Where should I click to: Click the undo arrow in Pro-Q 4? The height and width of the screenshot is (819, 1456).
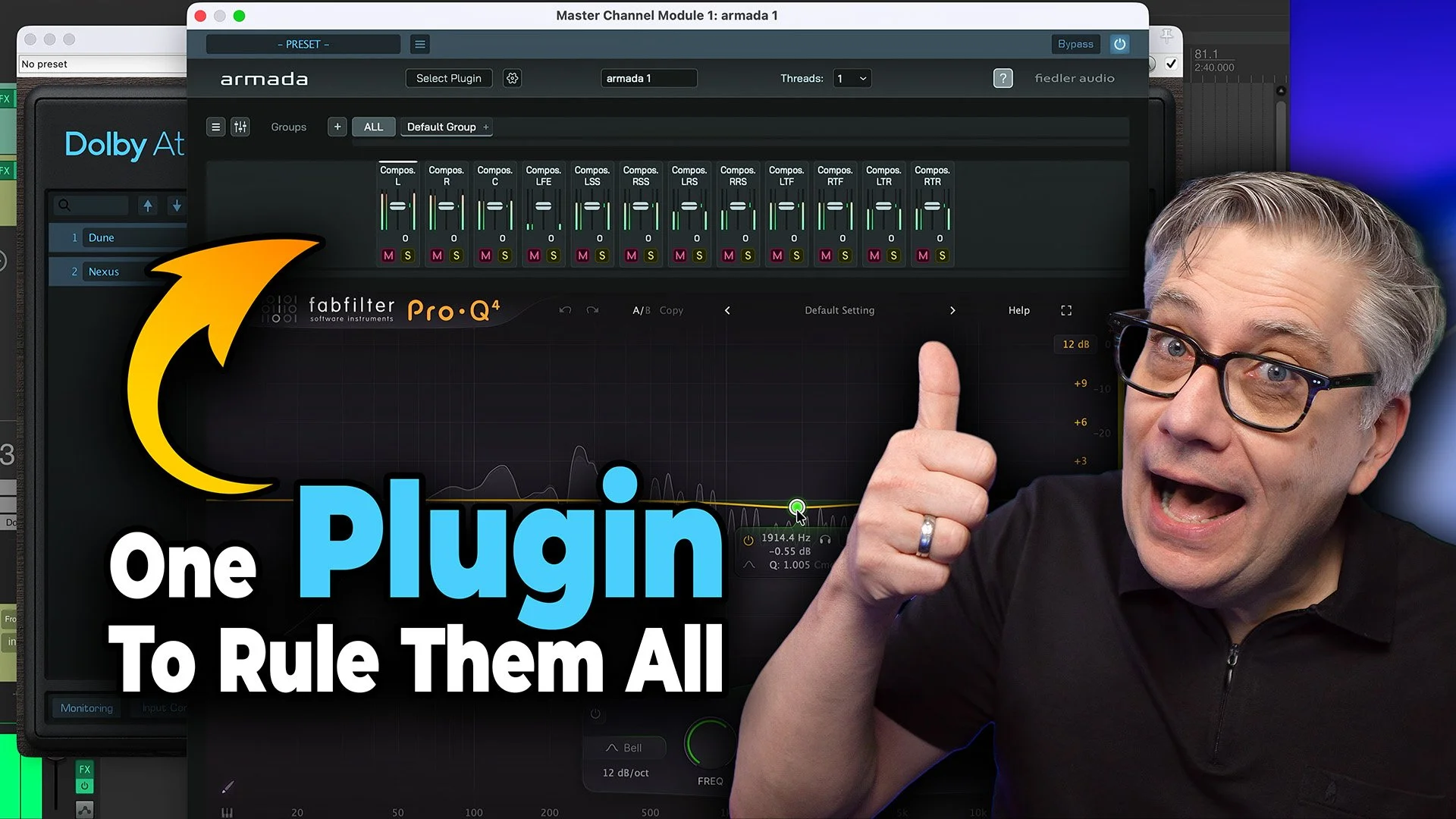click(x=564, y=310)
